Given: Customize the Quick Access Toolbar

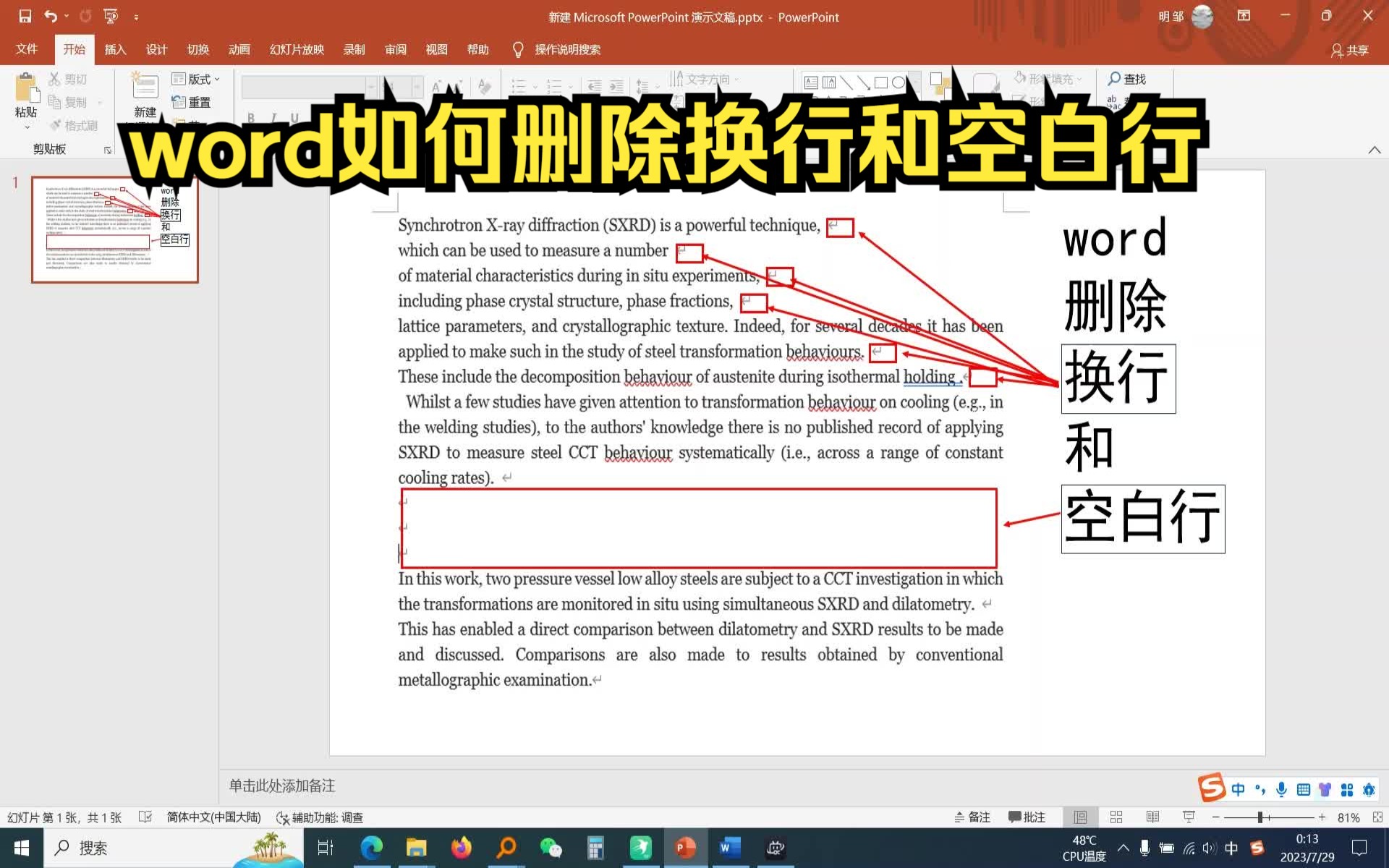Looking at the screenshot, I should pyautogui.click(x=136, y=17).
